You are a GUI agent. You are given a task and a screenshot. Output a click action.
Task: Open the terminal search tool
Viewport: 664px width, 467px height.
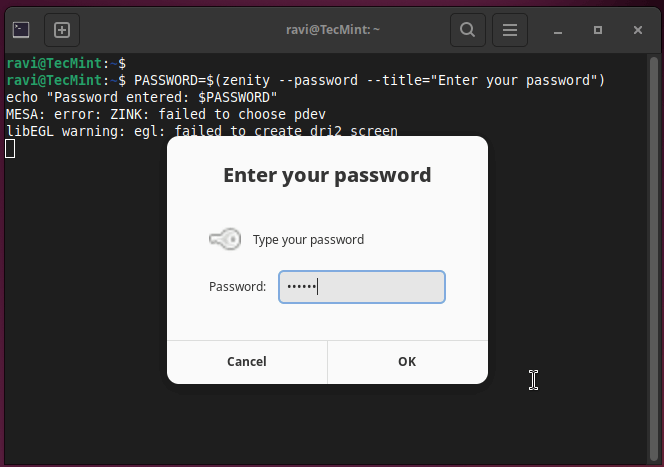[x=467, y=30]
